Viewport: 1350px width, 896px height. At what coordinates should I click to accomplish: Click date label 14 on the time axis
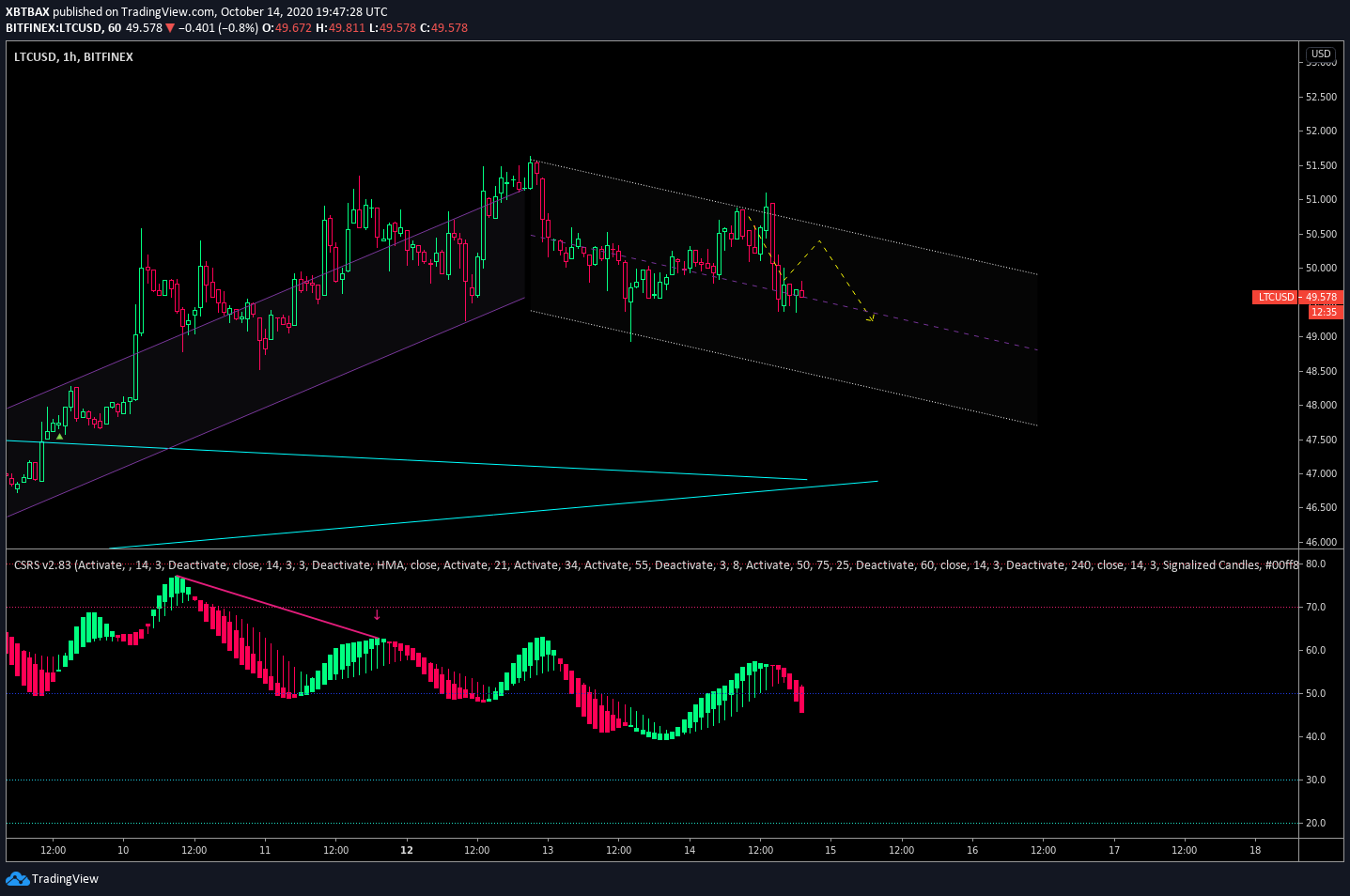click(x=690, y=851)
